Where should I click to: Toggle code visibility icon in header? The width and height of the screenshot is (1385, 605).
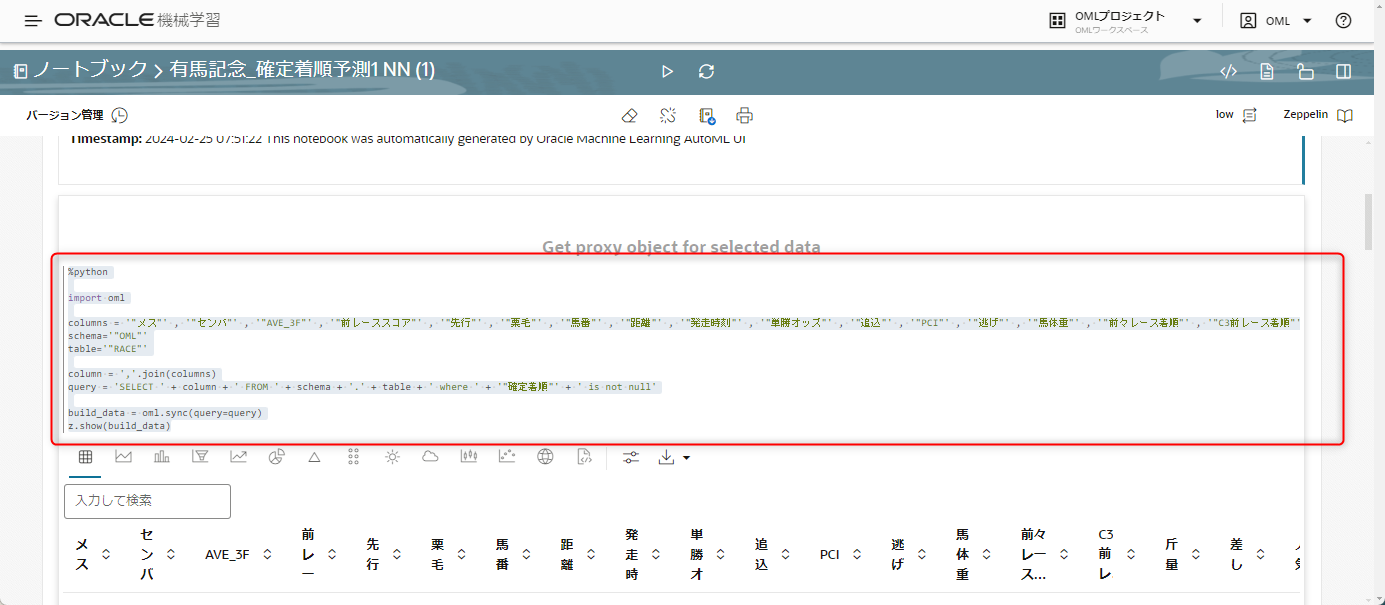click(x=1229, y=71)
